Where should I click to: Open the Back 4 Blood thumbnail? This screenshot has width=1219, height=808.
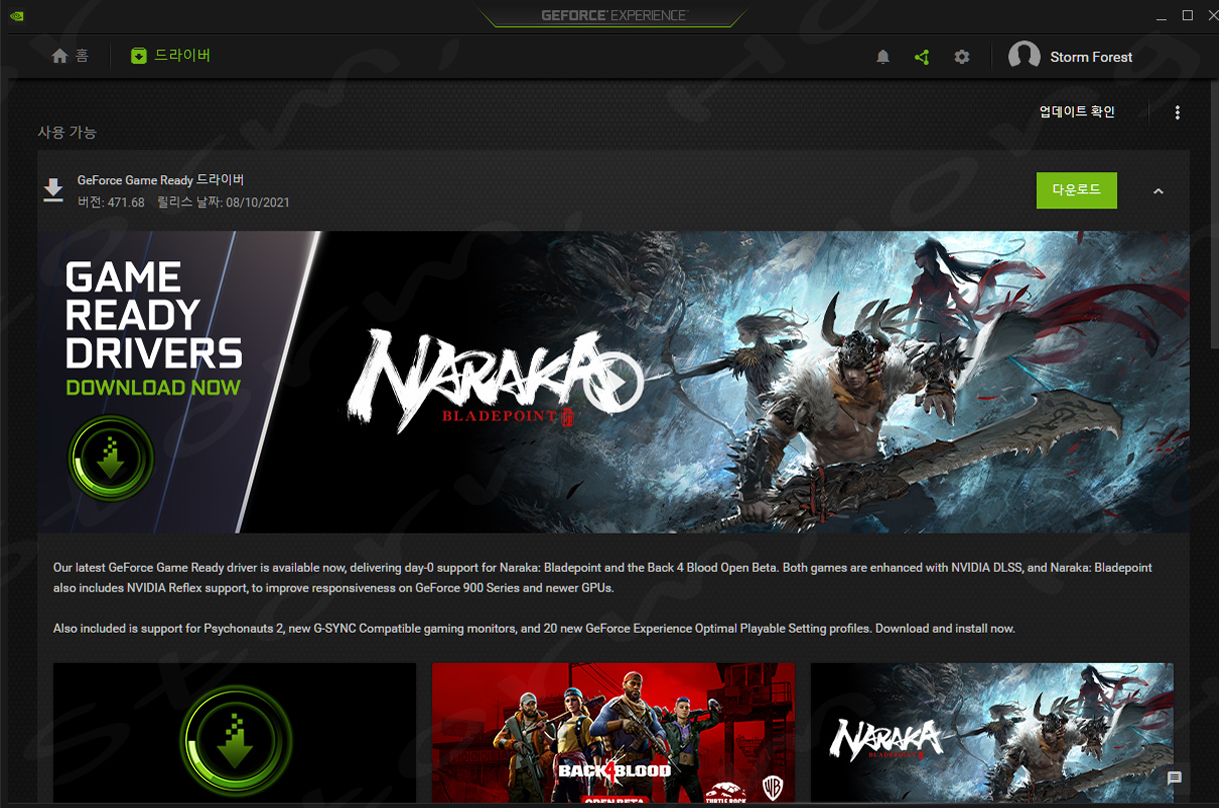point(613,733)
